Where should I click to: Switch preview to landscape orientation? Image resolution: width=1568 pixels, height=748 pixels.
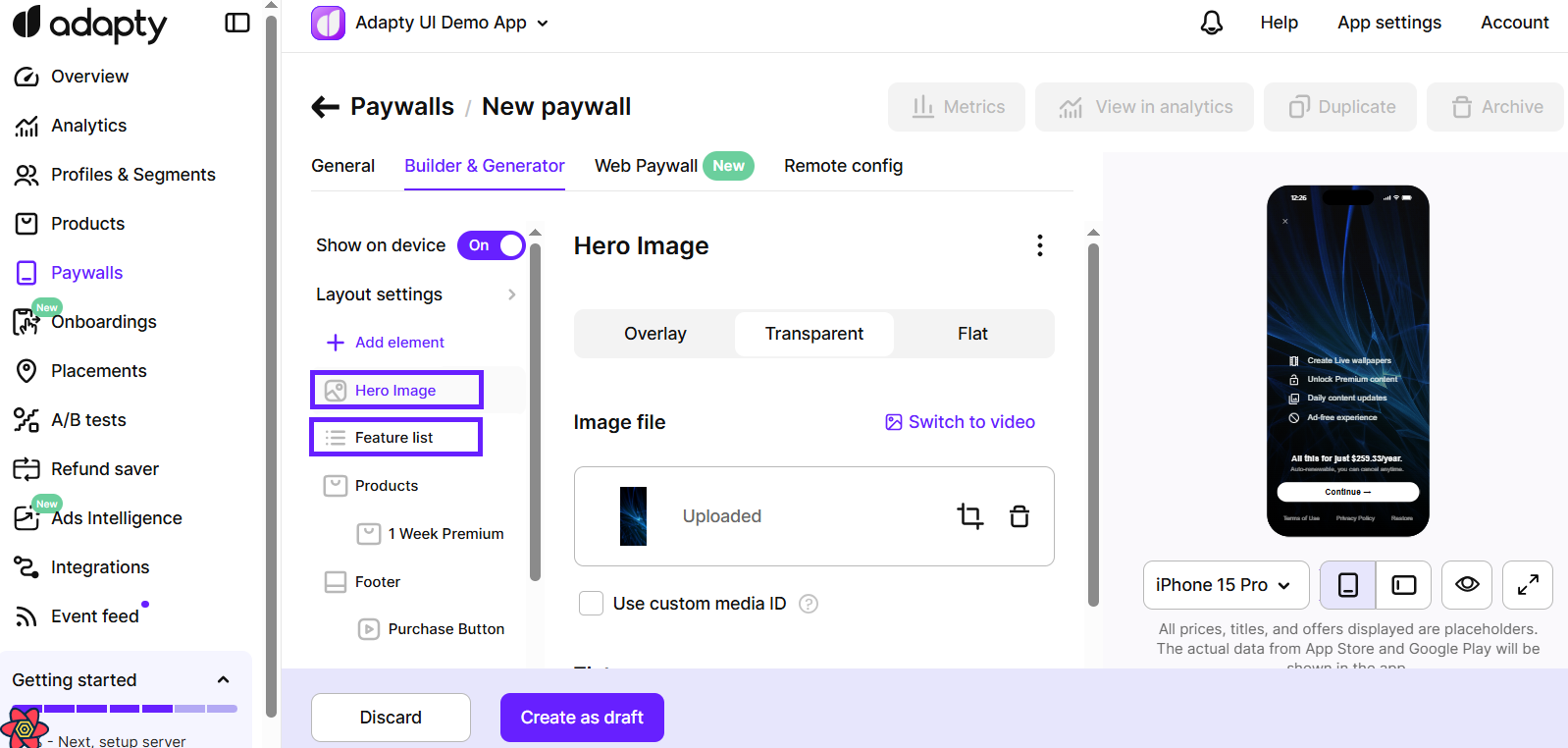1403,585
